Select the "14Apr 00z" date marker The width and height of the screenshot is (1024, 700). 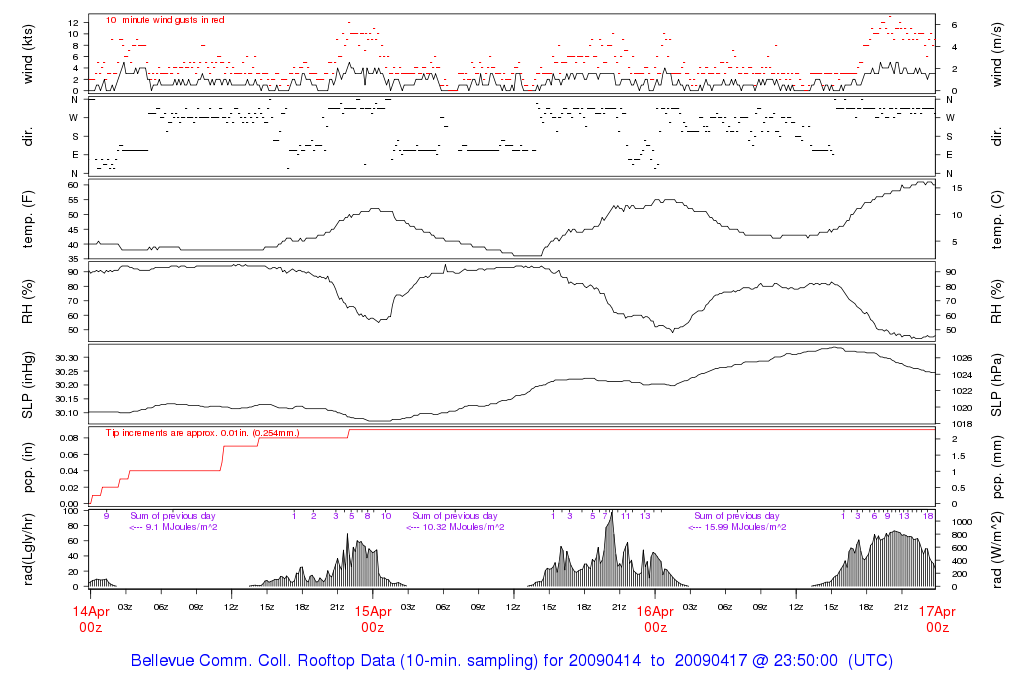[91, 619]
